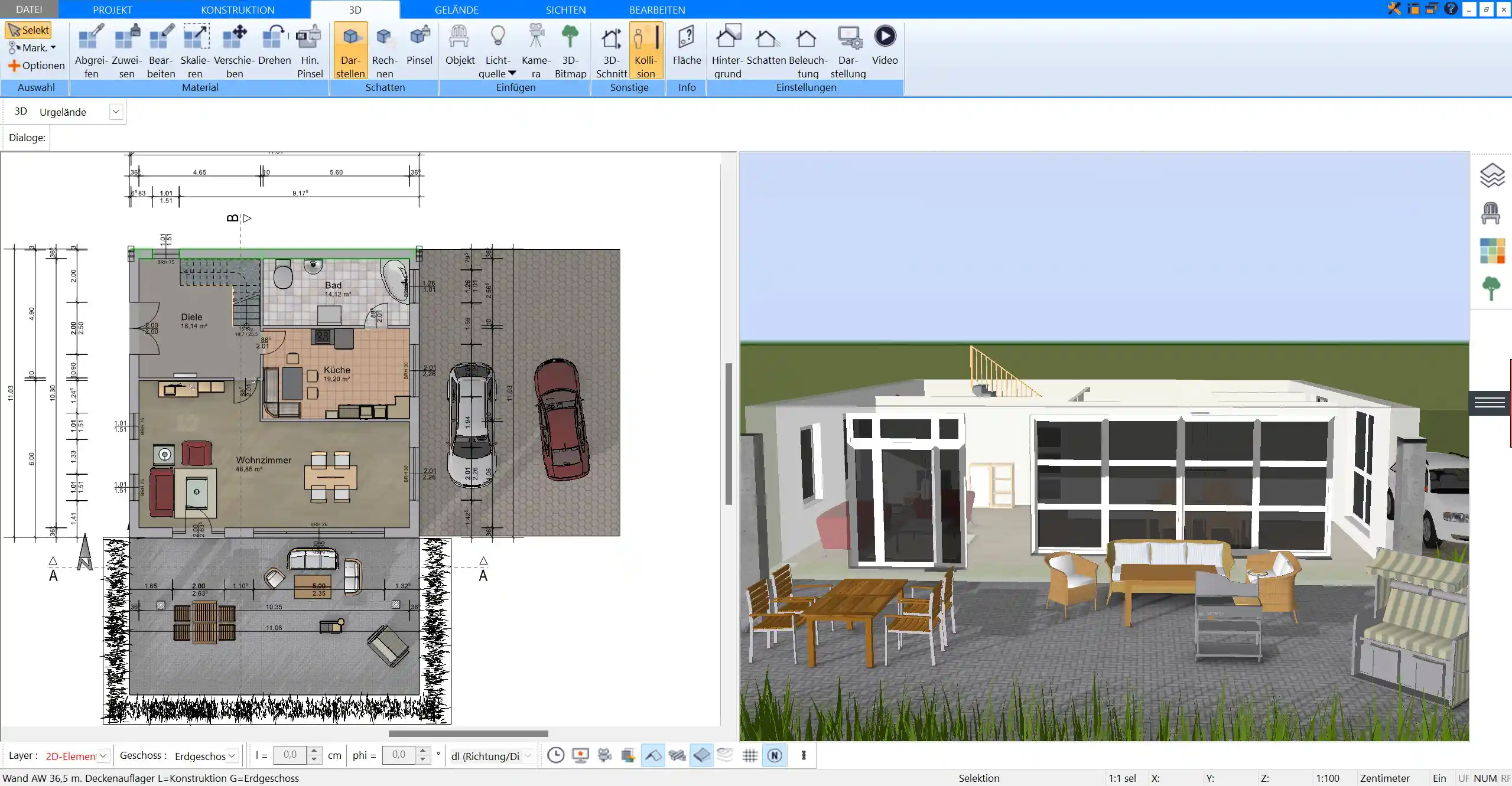This screenshot has height=786, width=1512.
Task: Select the Abgreifen material picker tool
Action: (91, 51)
